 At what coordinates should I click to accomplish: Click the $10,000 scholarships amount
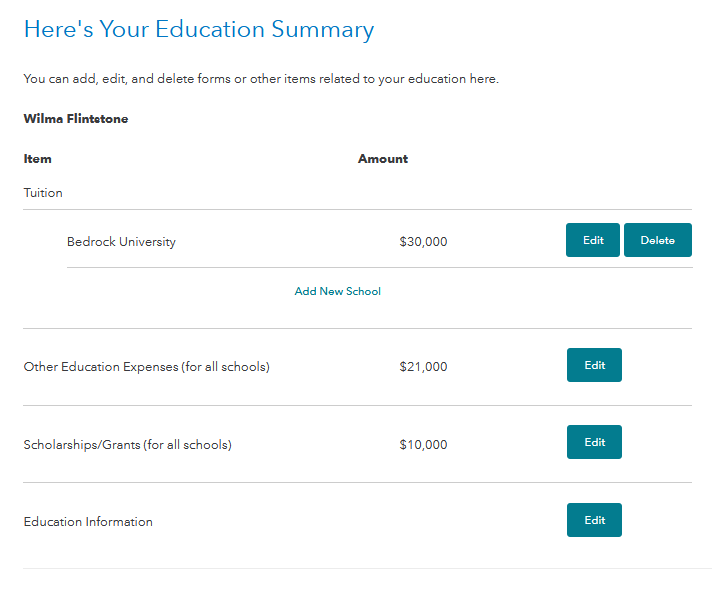(x=423, y=445)
